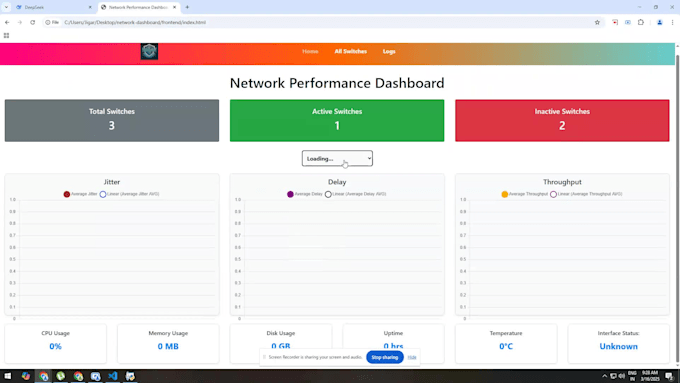Screen dimensions: 680x383
Task: Open All Switches page
Action: click(350, 51)
